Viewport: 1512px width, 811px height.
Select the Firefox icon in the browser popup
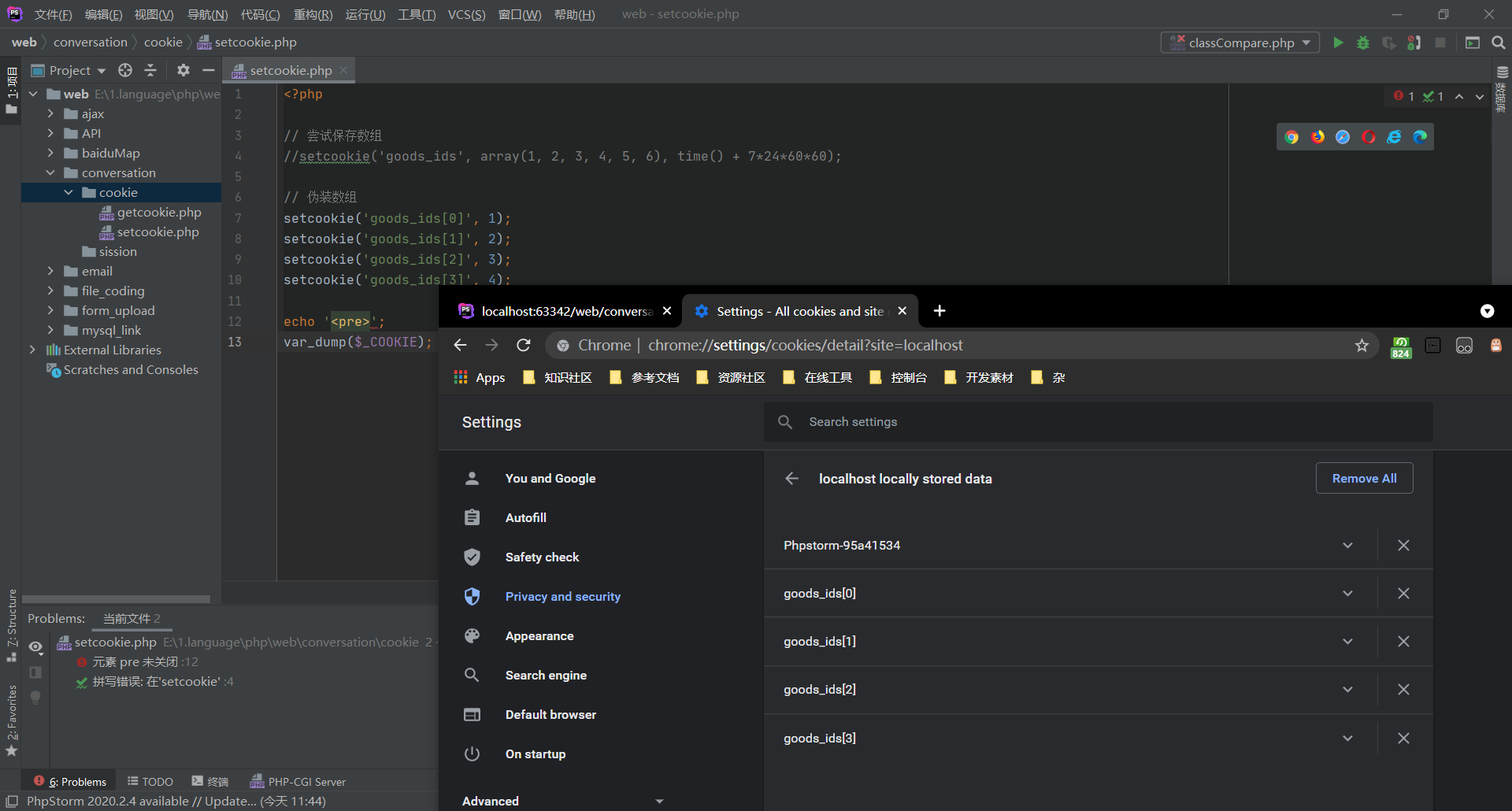pyautogui.click(x=1317, y=136)
